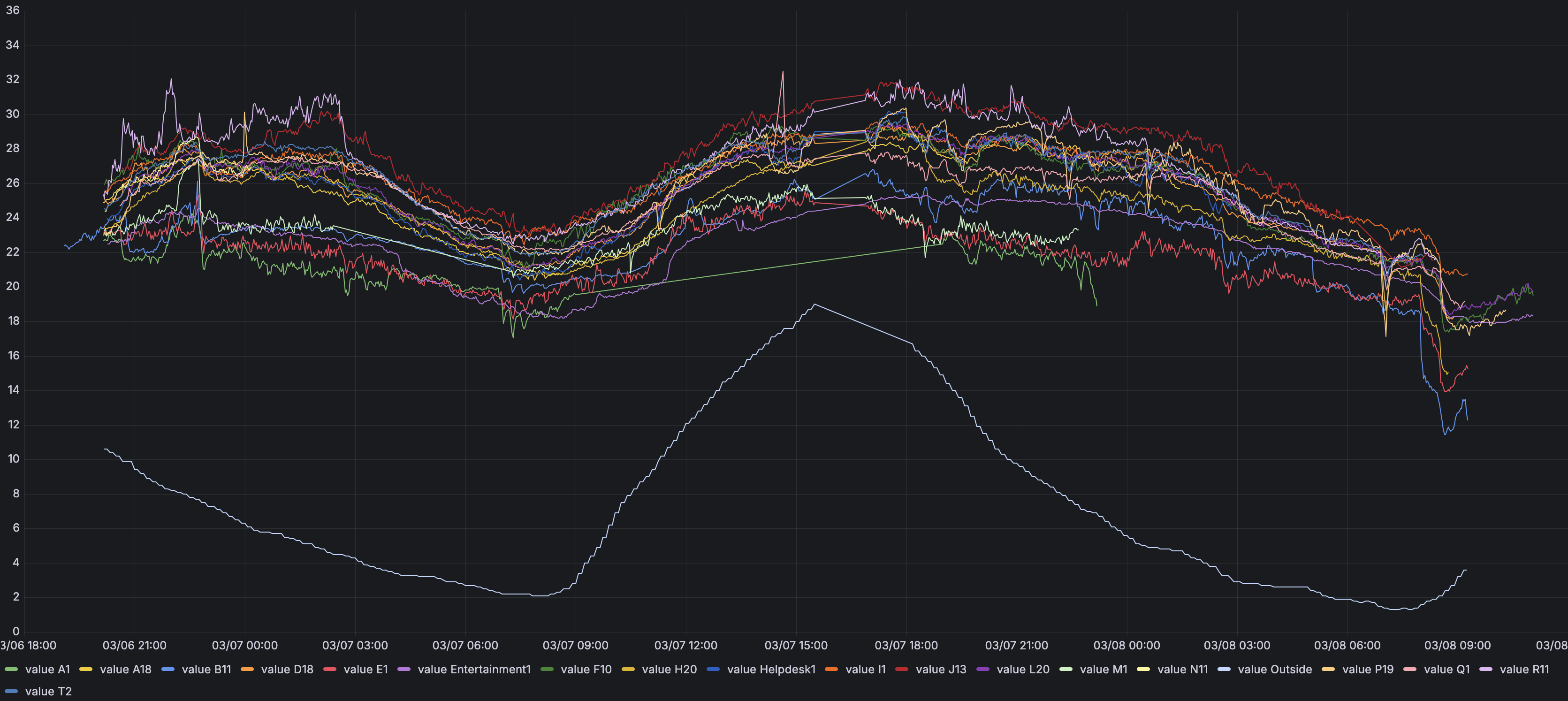Click the Outside line's 15:00 peak

pos(814,304)
